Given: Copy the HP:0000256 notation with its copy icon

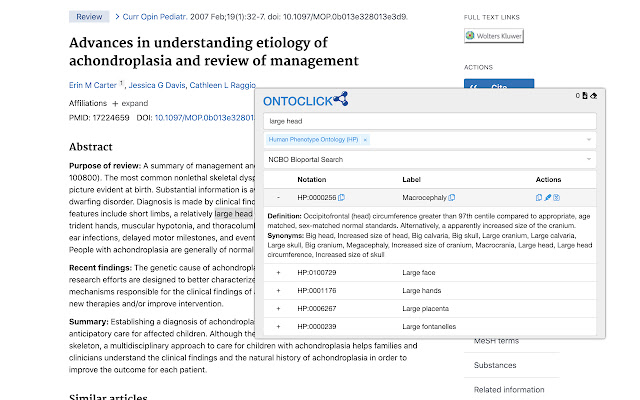Looking at the screenshot, I should coord(342,198).
